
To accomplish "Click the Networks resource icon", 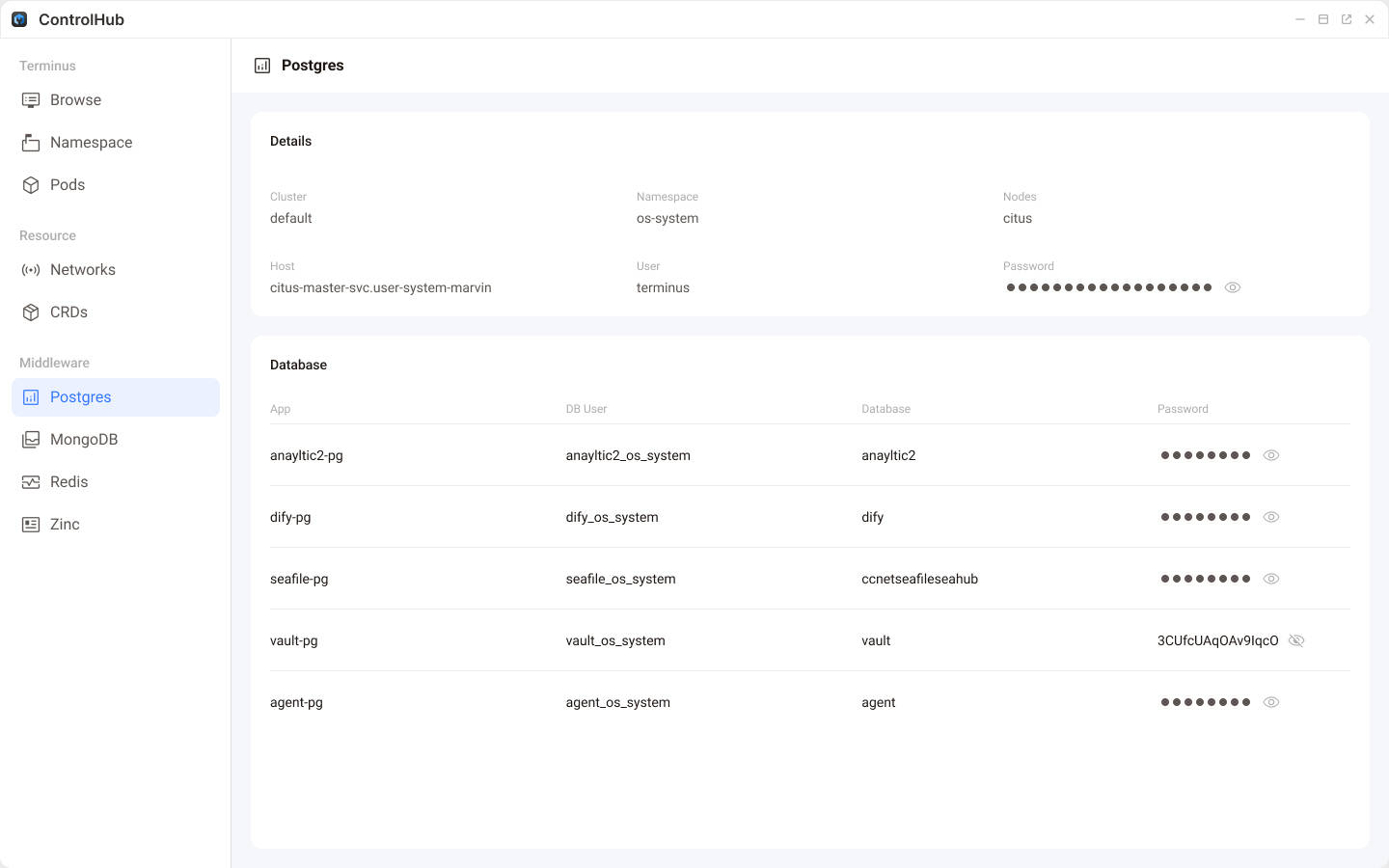I will click(x=31, y=269).
